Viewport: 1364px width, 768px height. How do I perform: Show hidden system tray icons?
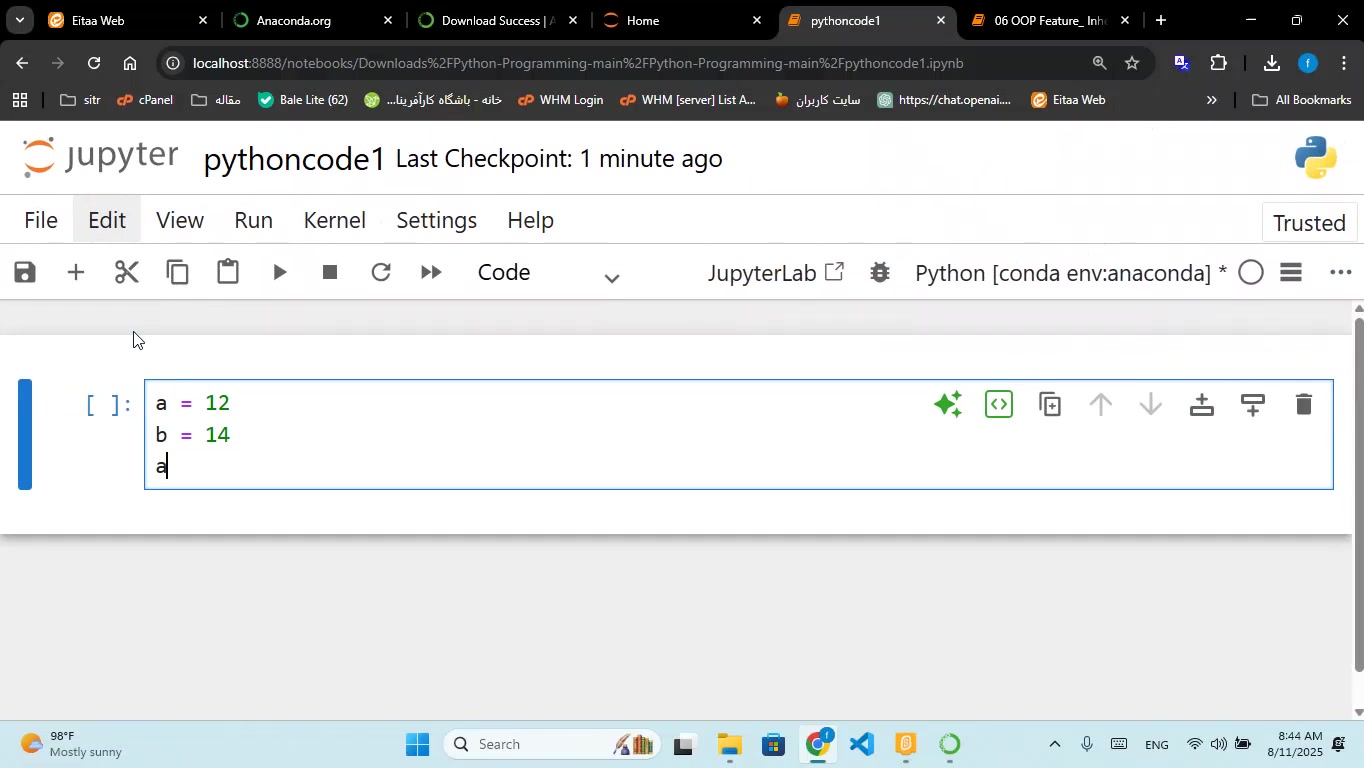pos(1054,744)
